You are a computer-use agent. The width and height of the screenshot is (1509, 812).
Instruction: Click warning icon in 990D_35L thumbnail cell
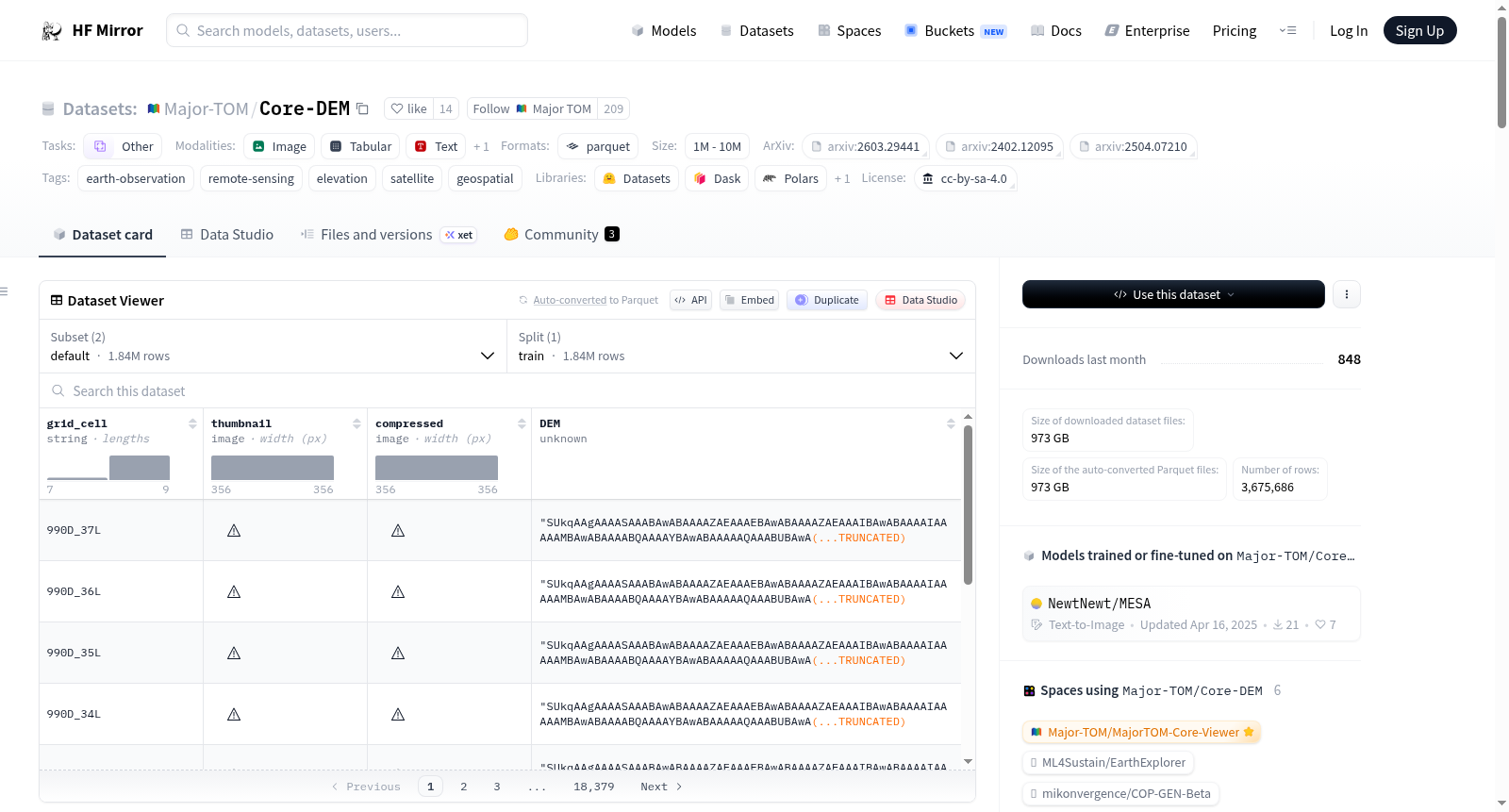click(x=234, y=653)
